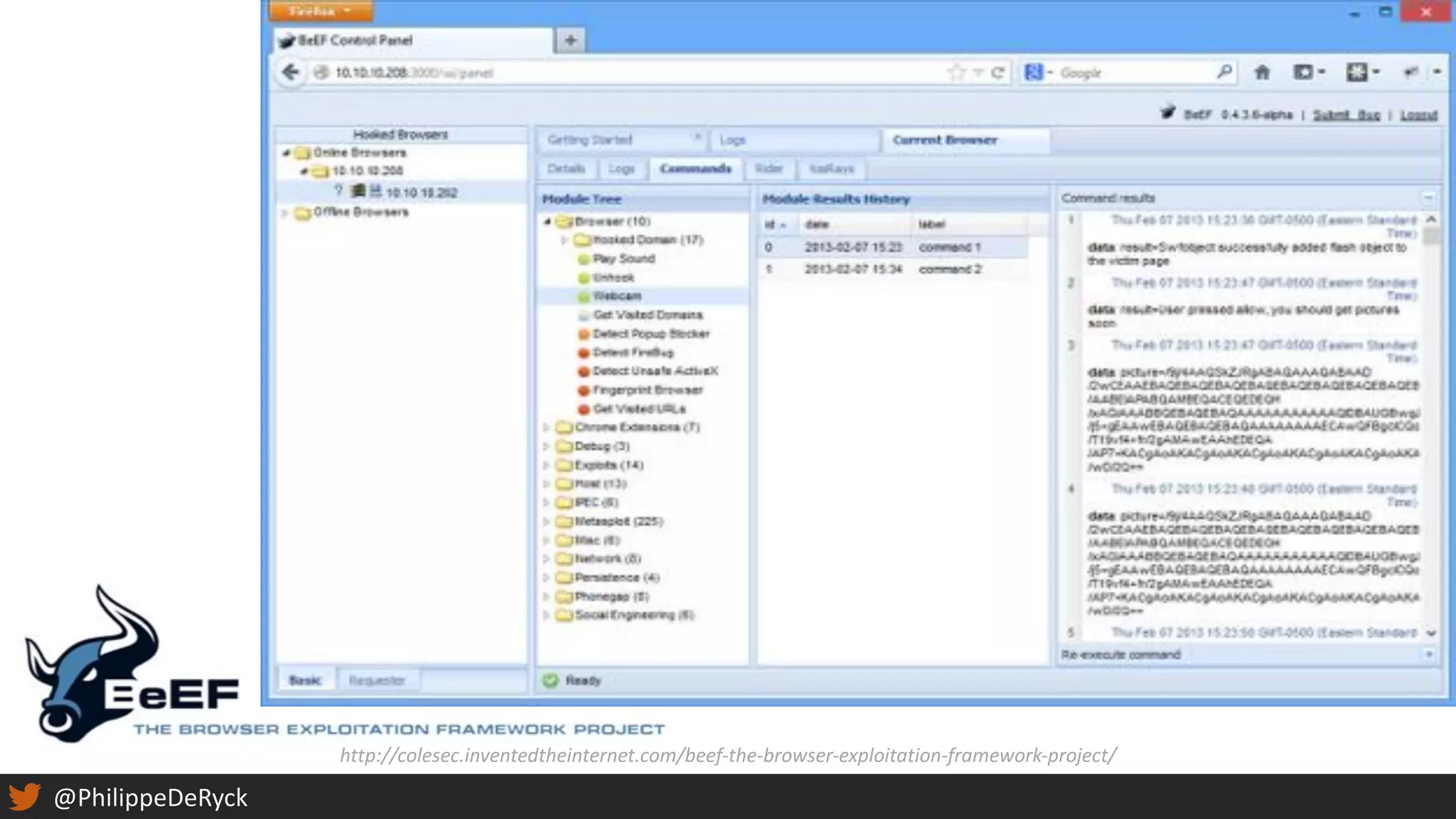Open the Details sub-tab
Viewport: 1456px width, 819px height.
[566, 168]
